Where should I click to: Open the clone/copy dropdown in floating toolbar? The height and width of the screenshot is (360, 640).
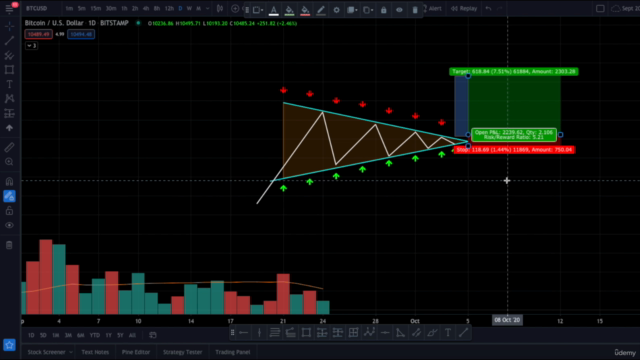367,10
